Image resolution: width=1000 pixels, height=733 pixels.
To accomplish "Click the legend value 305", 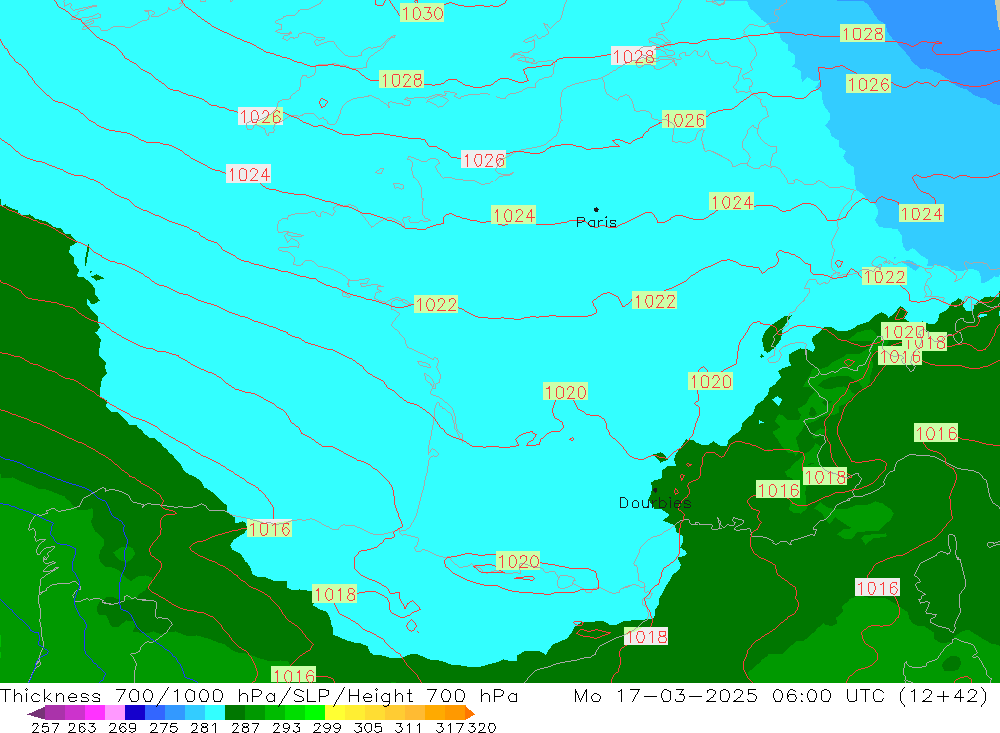I will pos(367,727).
